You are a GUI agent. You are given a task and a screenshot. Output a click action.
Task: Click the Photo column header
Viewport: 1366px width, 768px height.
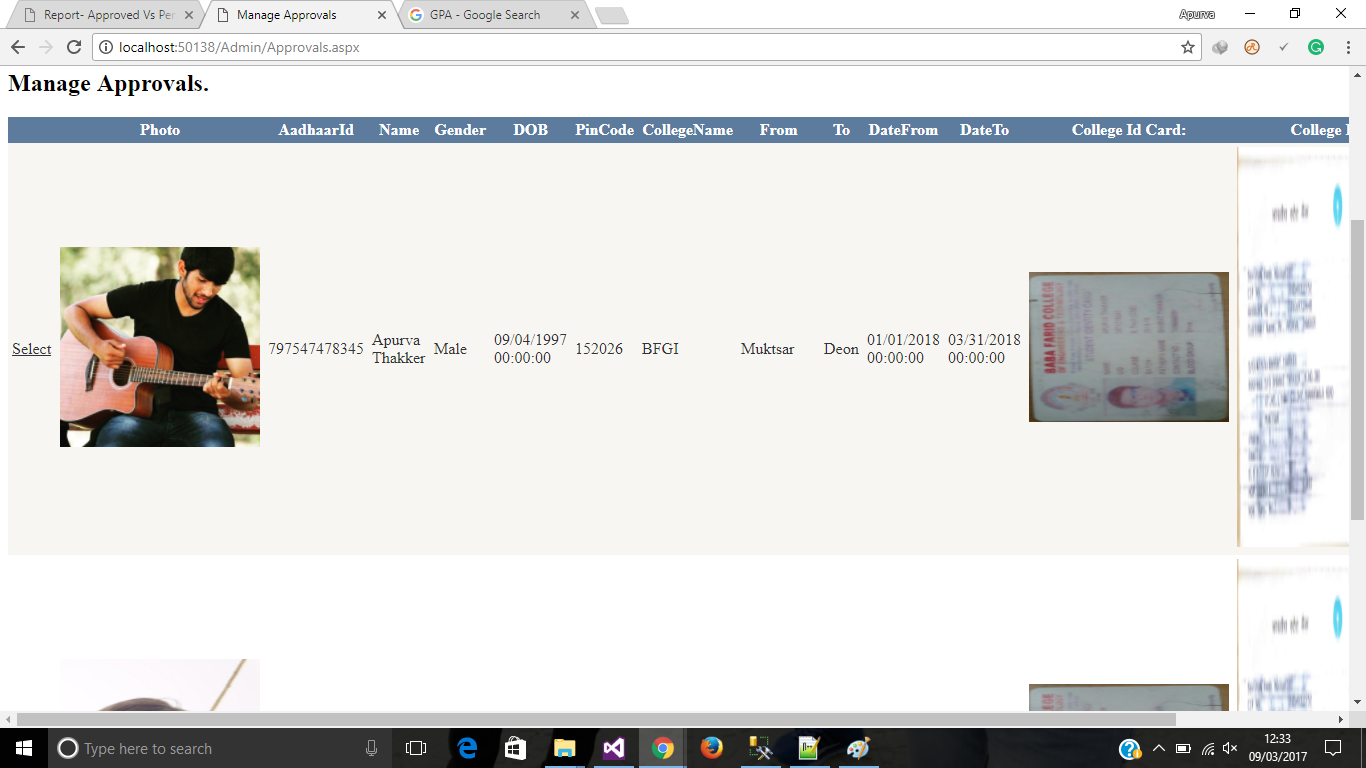(160, 130)
